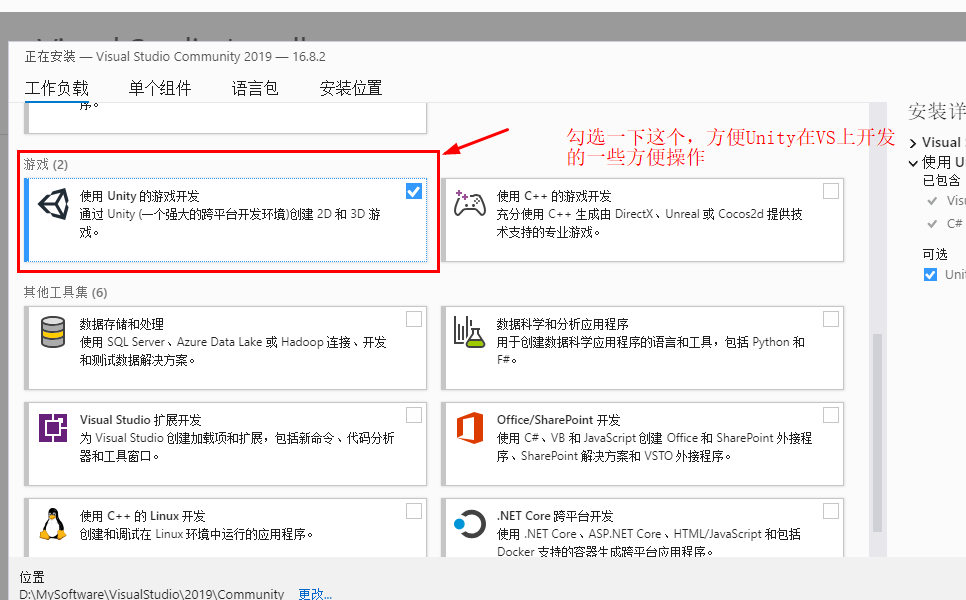This screenshot has width=966, height=600.
Task: Check the .NET Core cross-platform workload
Action: [831, 511]
